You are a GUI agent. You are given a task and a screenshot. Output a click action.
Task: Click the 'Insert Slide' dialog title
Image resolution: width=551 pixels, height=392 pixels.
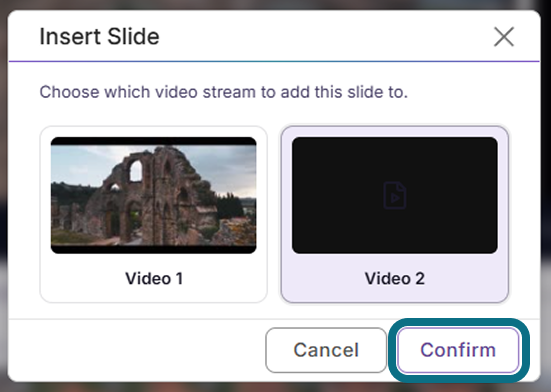(99, 37)
